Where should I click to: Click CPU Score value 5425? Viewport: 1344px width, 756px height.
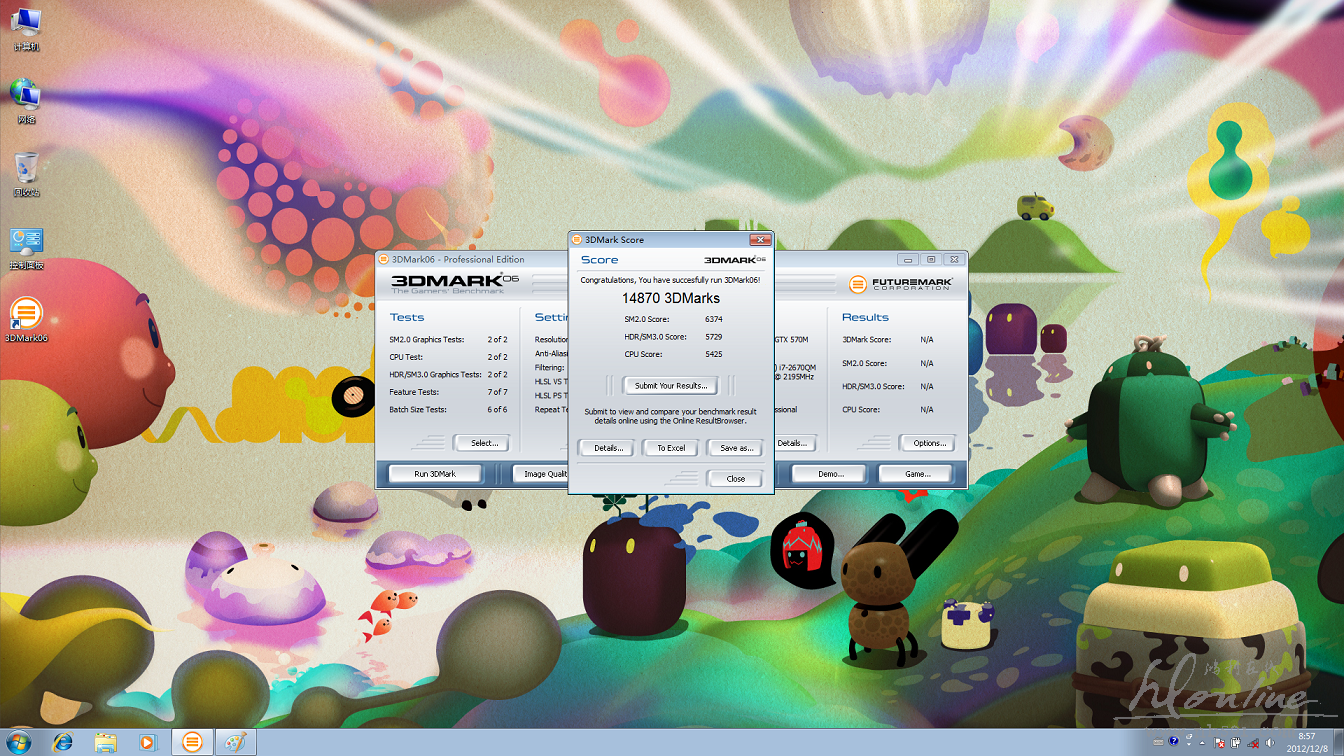point(713,354)
